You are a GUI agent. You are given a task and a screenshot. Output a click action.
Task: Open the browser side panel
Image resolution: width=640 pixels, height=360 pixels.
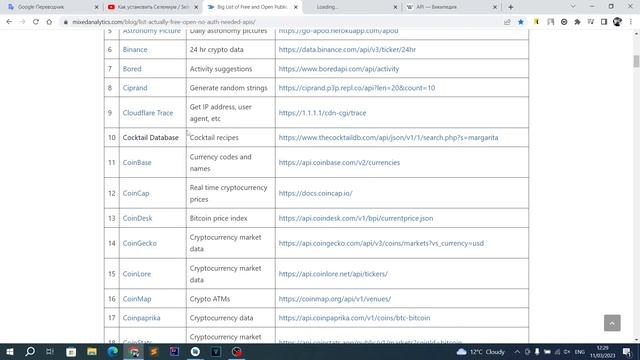point(604,22)
